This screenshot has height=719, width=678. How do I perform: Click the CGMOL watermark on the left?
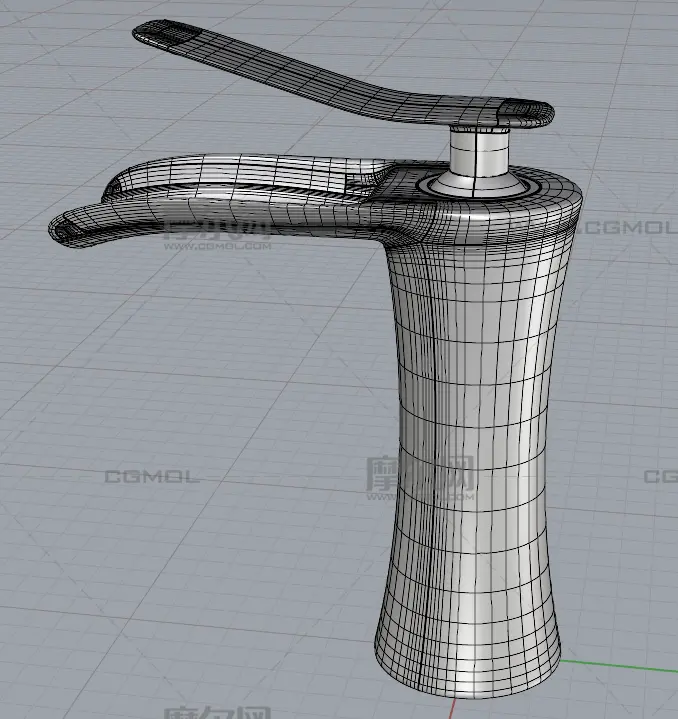152,477
